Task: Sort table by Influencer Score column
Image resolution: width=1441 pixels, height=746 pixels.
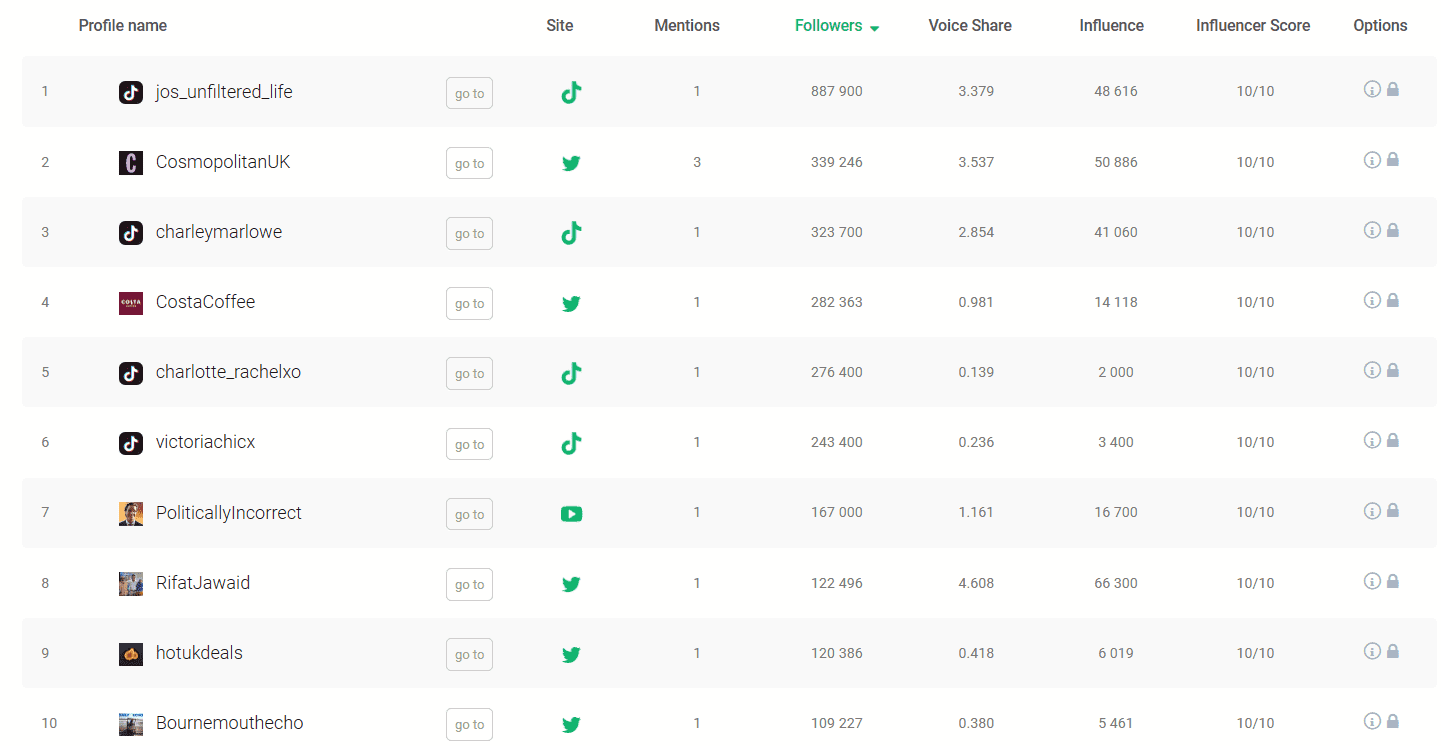Action: 1253,26
